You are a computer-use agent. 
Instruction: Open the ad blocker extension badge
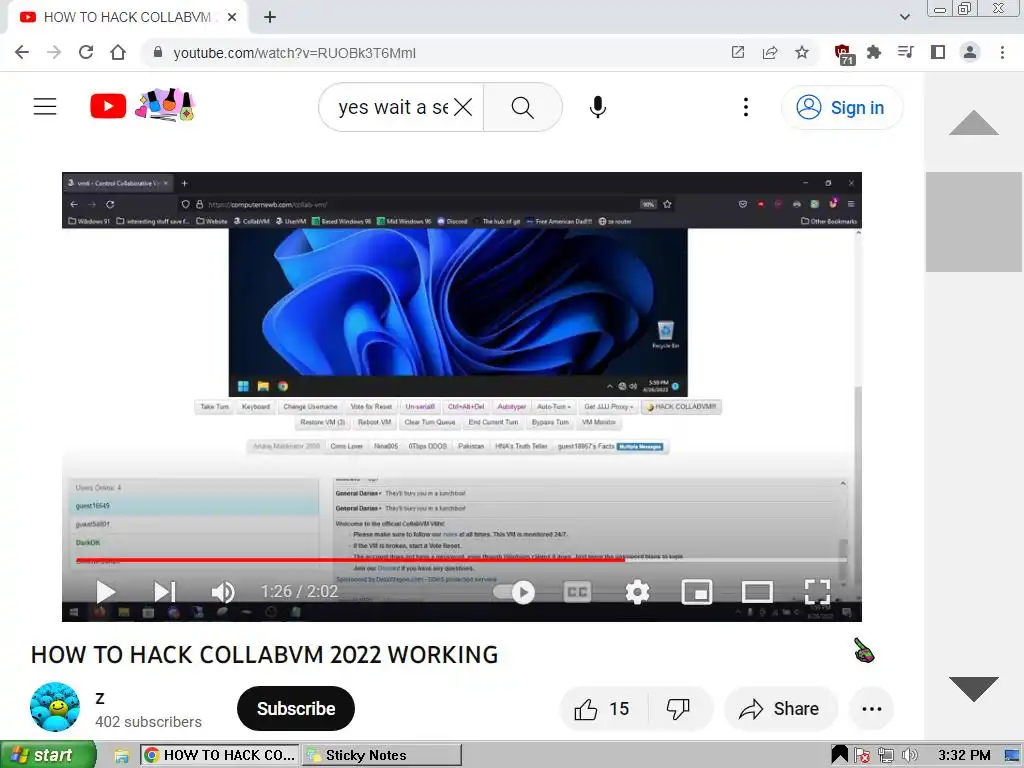pos(844,54)
